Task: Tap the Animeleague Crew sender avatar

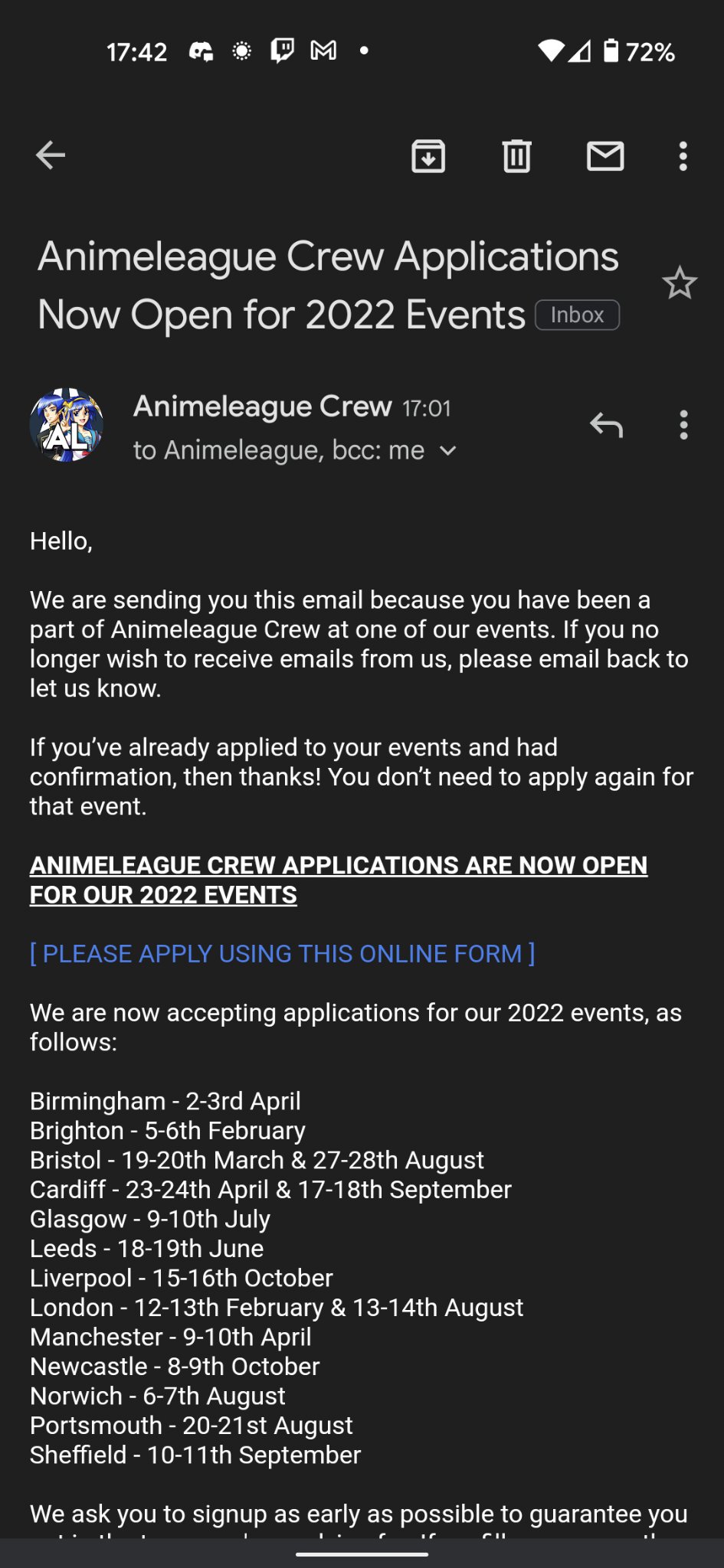Action: (x=67, y=425)
